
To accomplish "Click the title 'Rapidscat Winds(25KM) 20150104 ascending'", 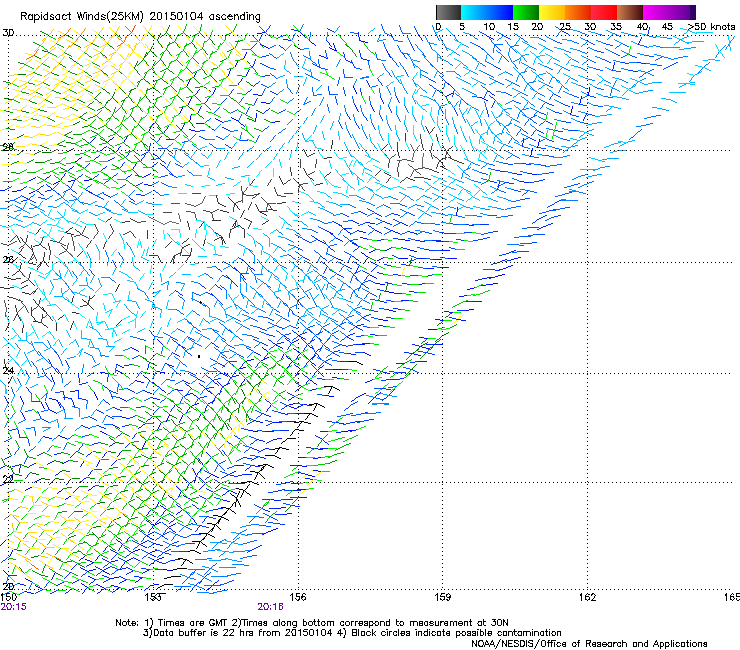I will click(140, 16).
